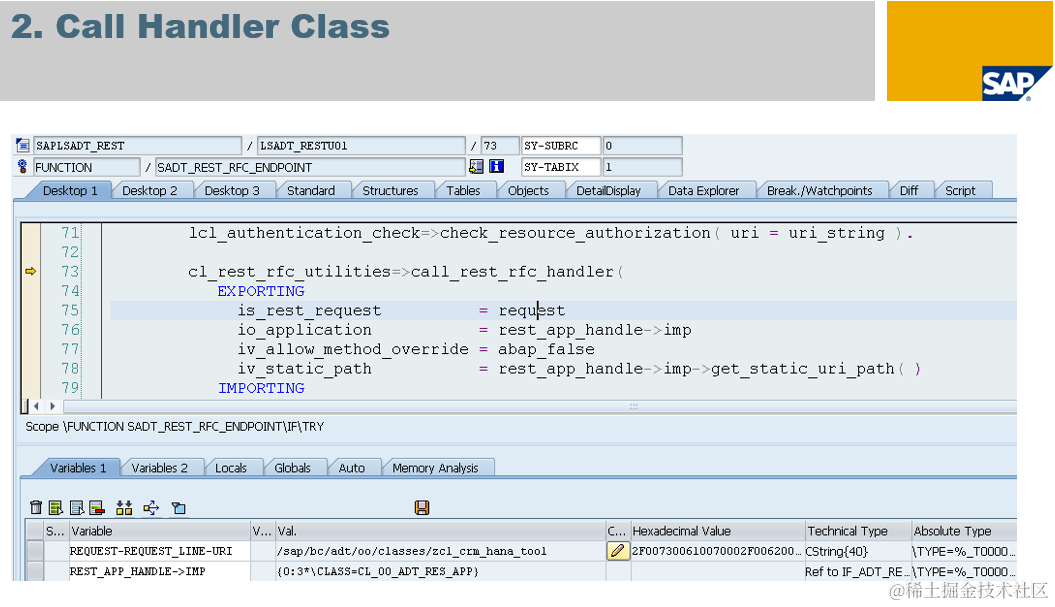Click the Technical Type column header
This screenshot has height=607, width=1055.
click(x=858, y=531)
